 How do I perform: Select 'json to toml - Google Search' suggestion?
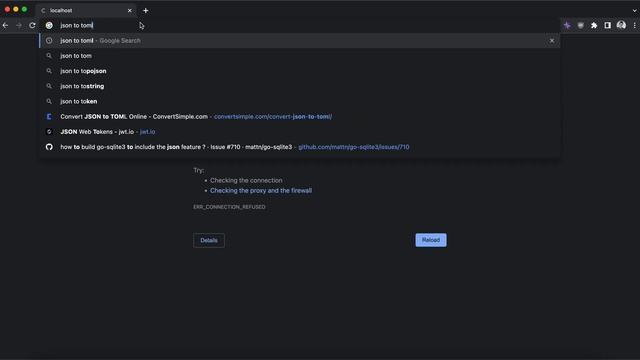(300, 40)
